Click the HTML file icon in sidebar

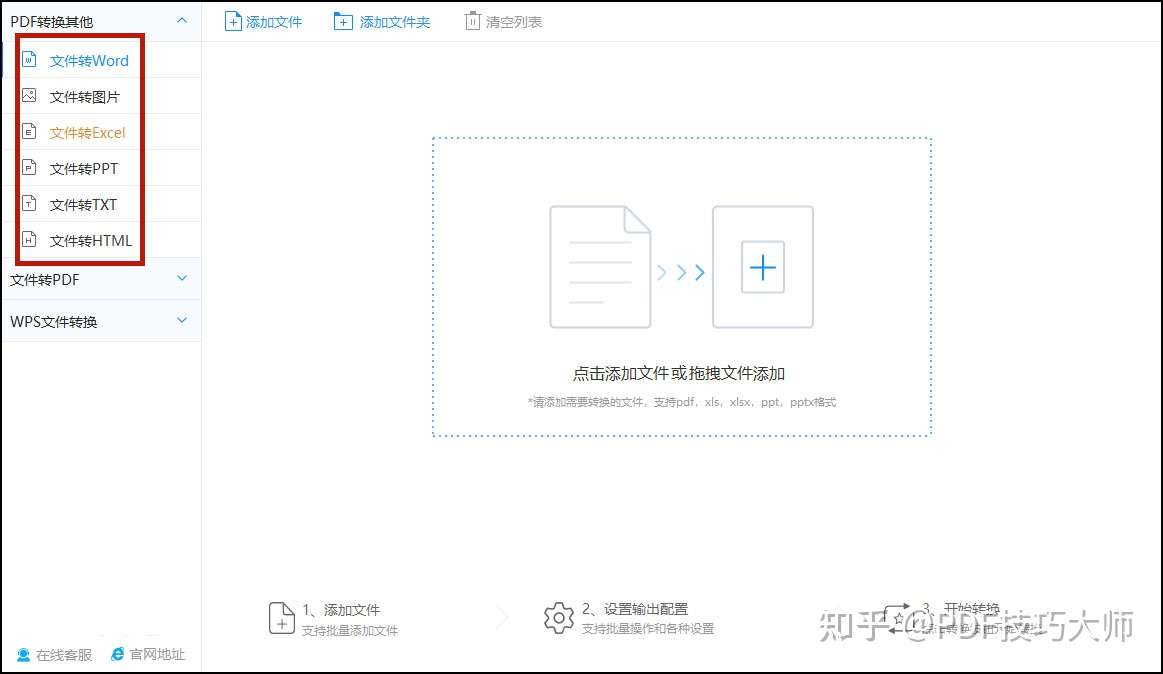point(29,239)
